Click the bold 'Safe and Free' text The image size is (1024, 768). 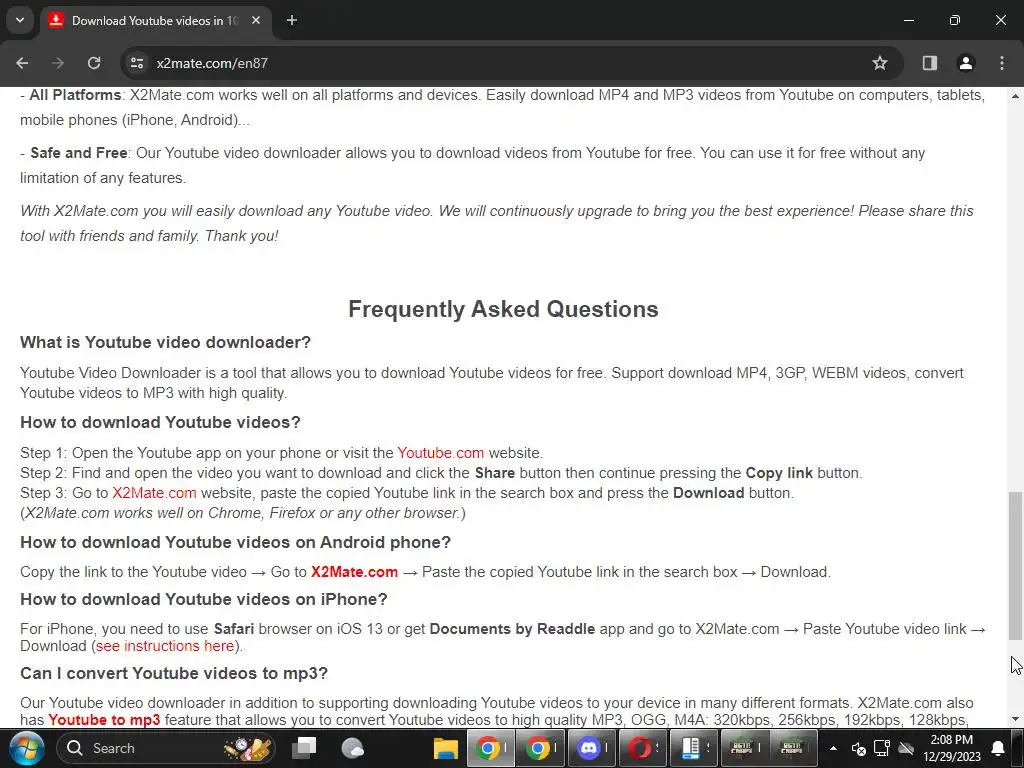click(x=78, y=153)
